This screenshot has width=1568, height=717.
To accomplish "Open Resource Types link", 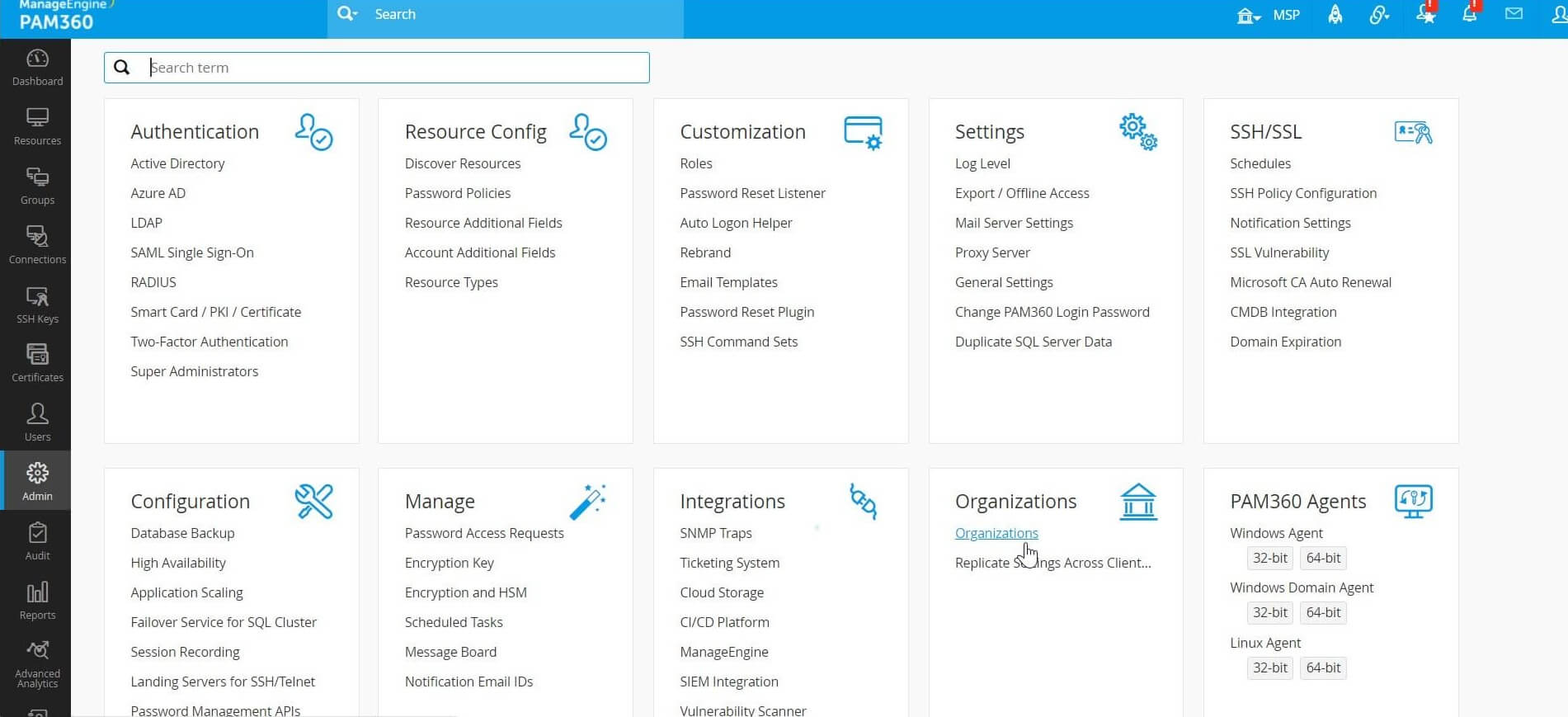I will tap(451, 282).
